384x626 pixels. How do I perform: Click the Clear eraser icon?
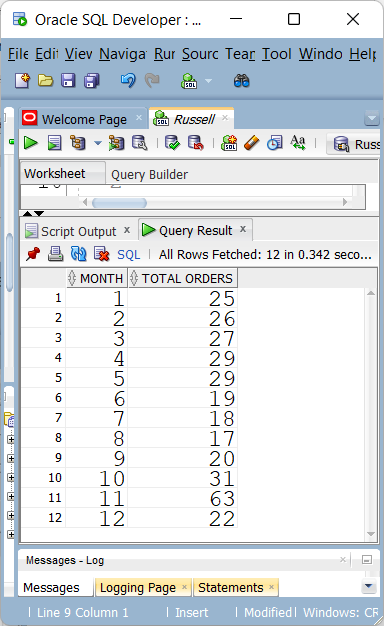(251, 143)
